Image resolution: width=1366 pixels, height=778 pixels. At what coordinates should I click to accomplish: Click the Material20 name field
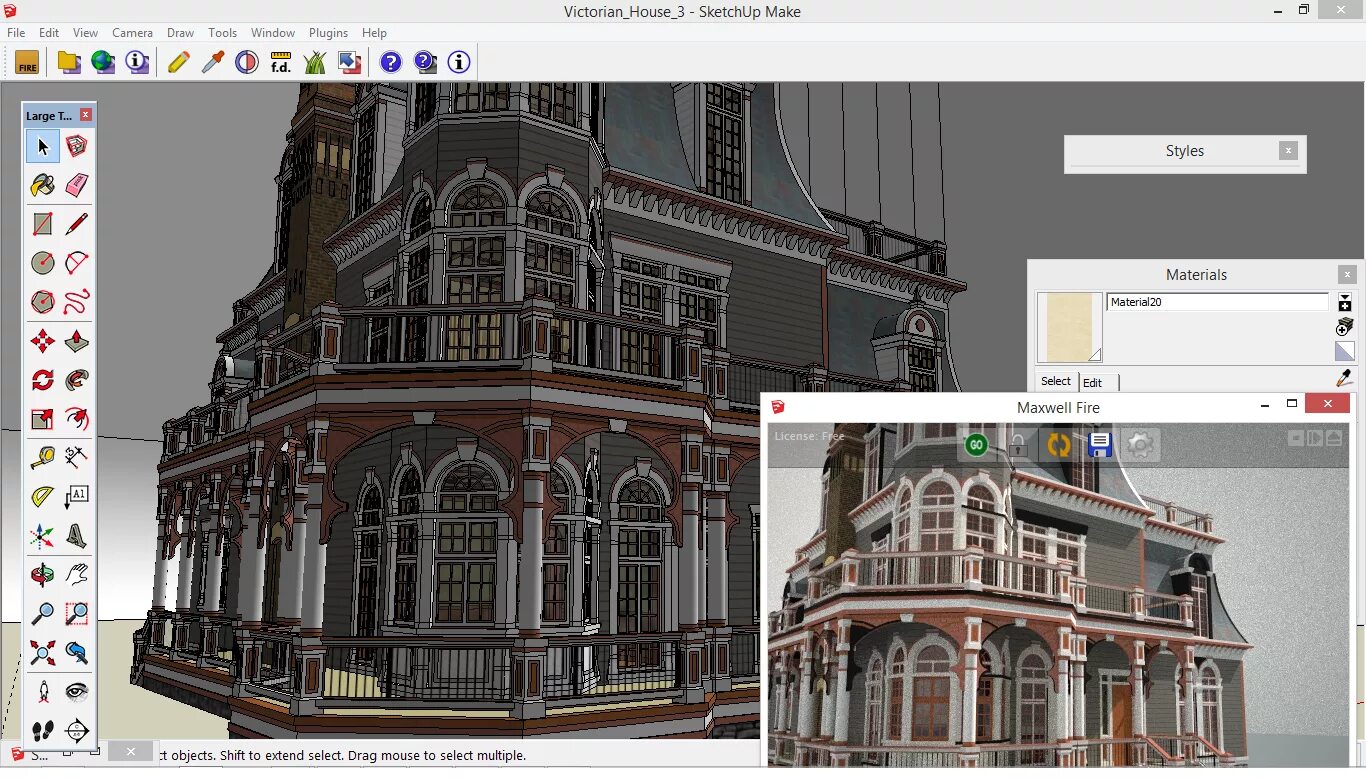coord(1217,302)
